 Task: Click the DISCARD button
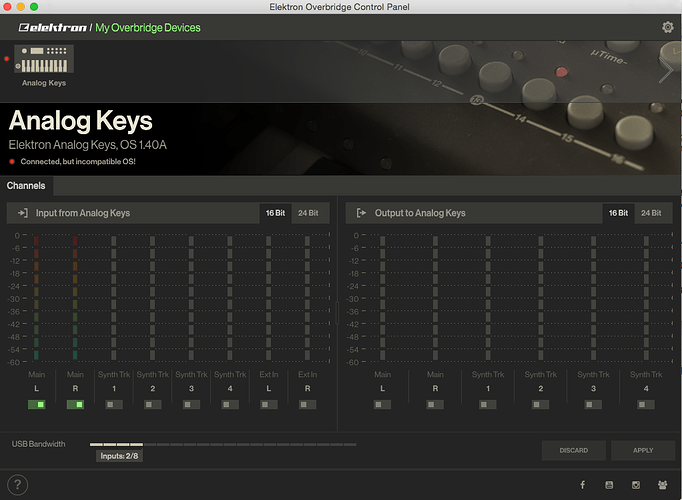(574, 450)
